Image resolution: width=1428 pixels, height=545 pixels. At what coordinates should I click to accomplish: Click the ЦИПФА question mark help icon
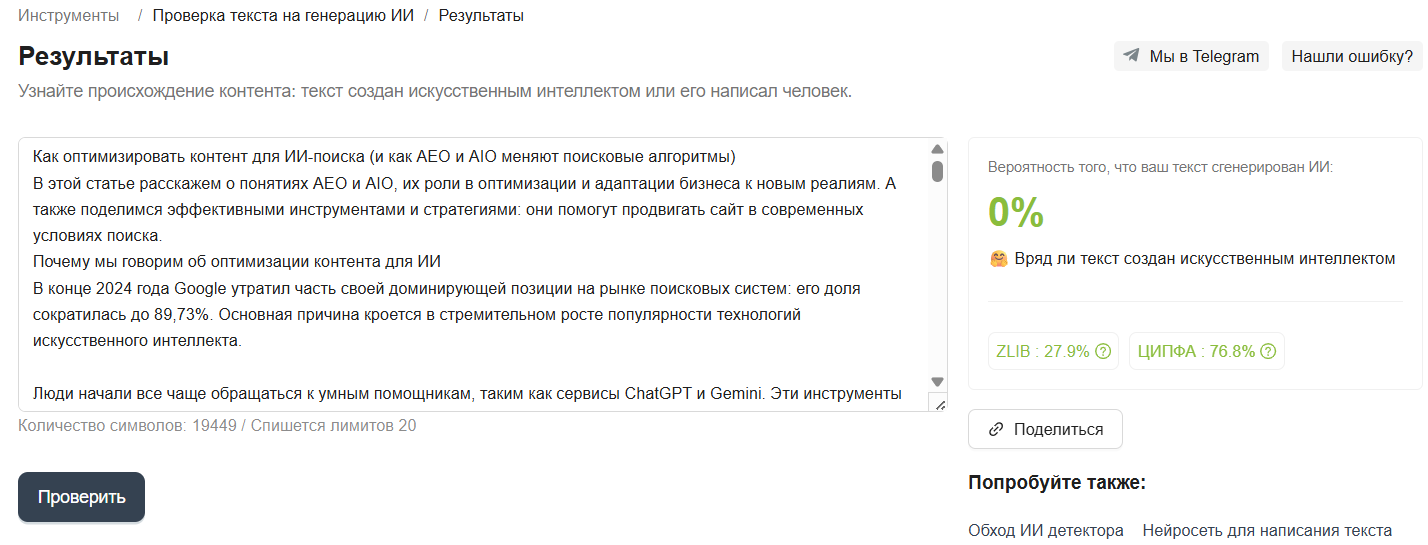pos(1268,351)
